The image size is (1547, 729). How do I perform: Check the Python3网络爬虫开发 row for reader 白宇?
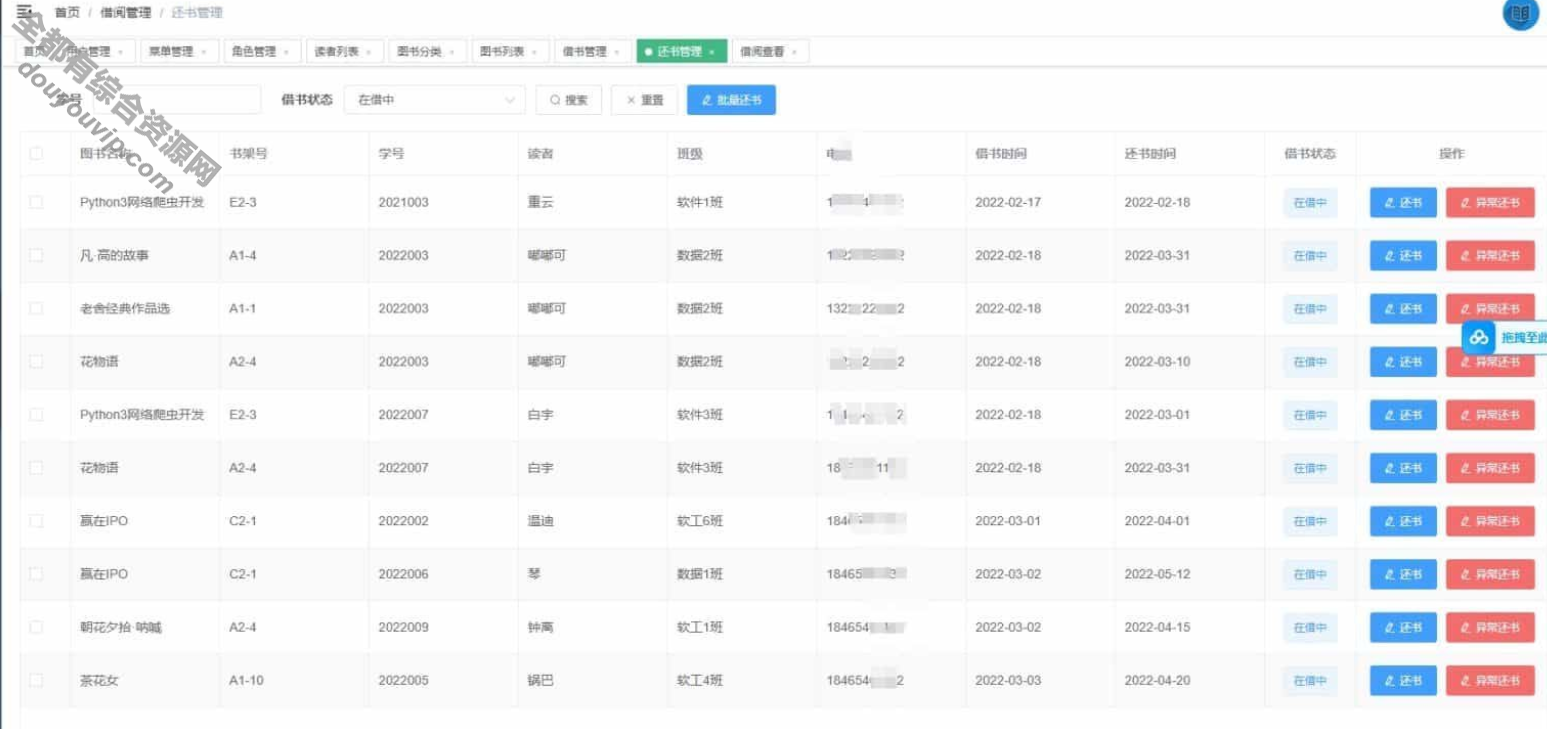pos(36,414)
